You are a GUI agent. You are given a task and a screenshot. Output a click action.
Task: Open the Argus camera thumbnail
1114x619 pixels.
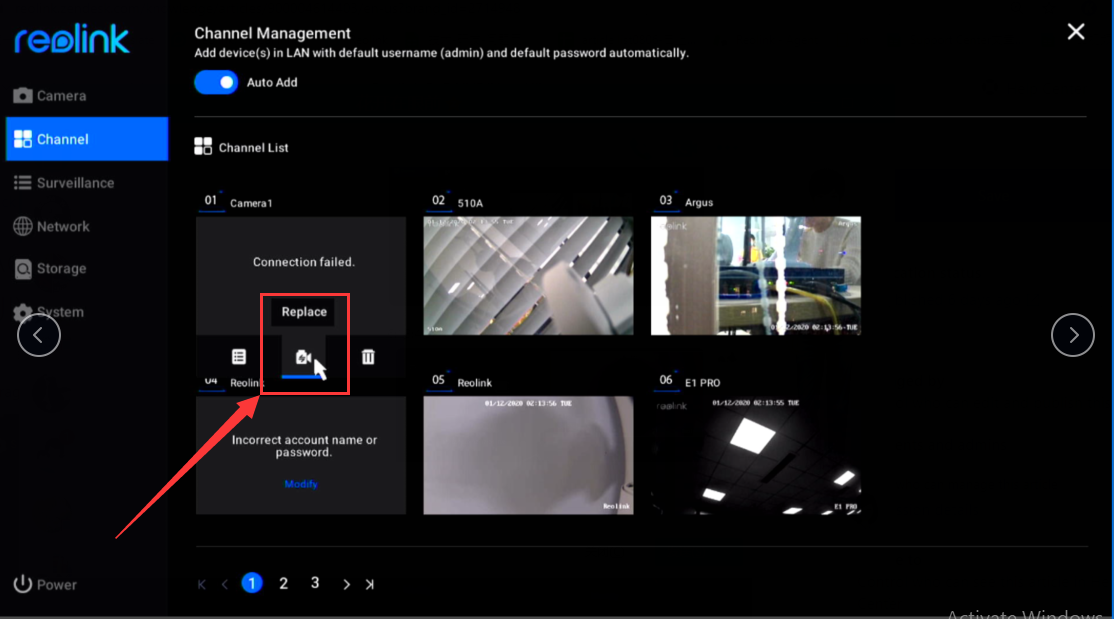(x=755, y=276)
